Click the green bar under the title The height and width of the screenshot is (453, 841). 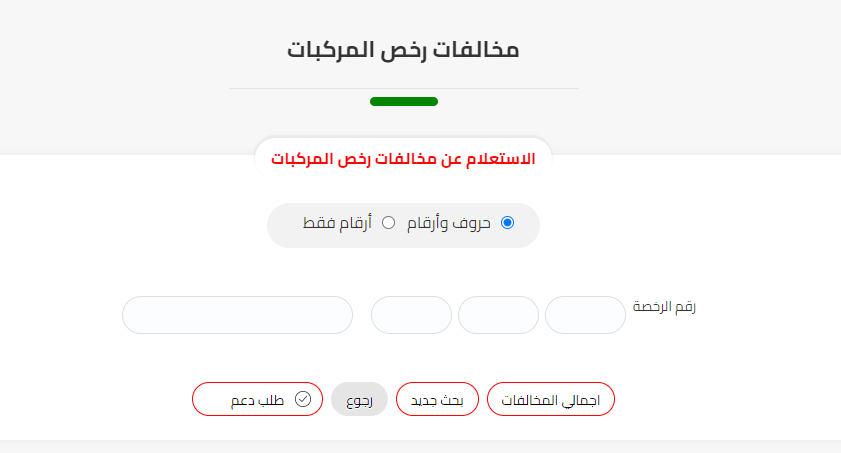pos(403,101)
